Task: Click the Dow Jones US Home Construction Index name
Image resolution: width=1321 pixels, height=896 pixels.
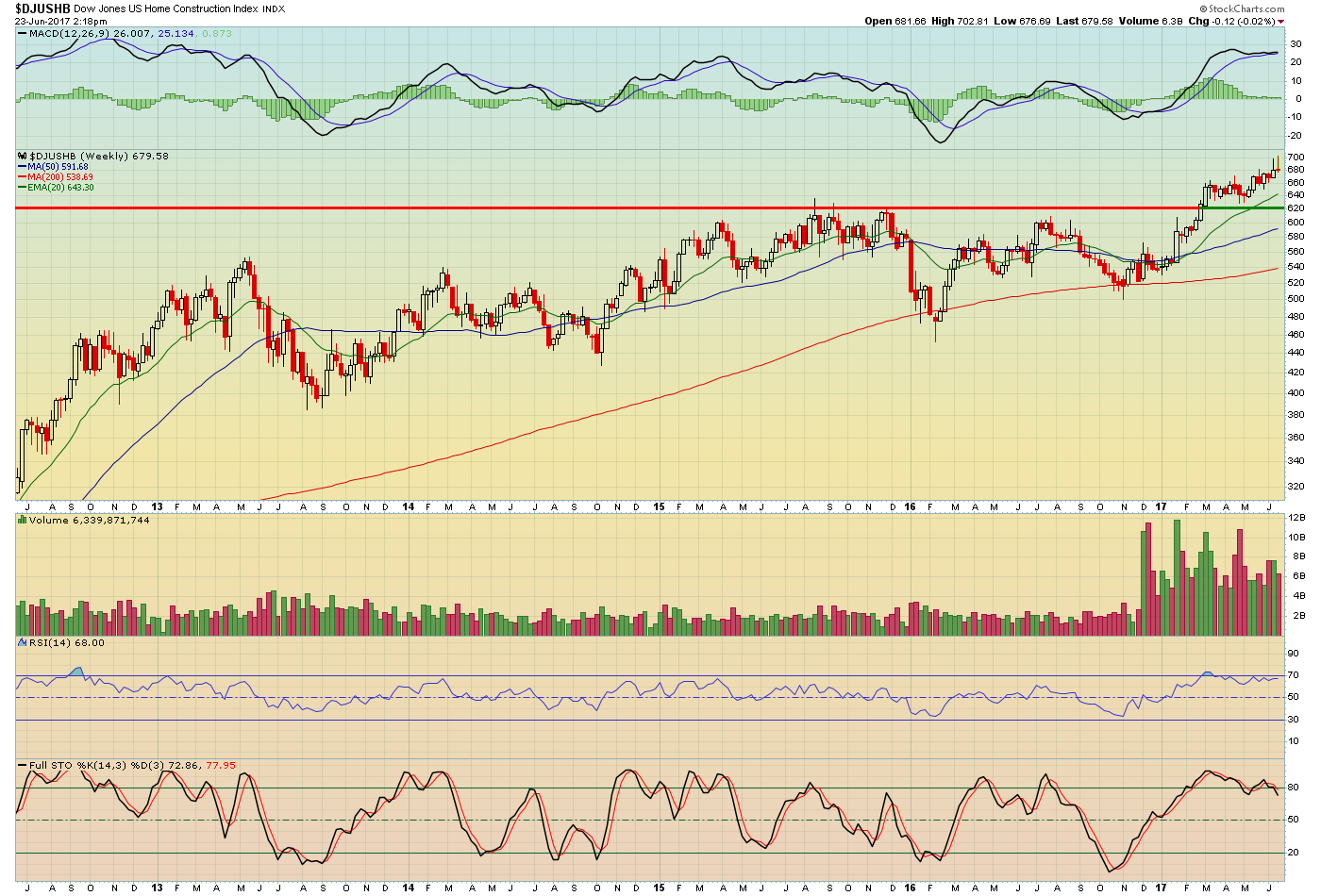Action: [166, 8]
